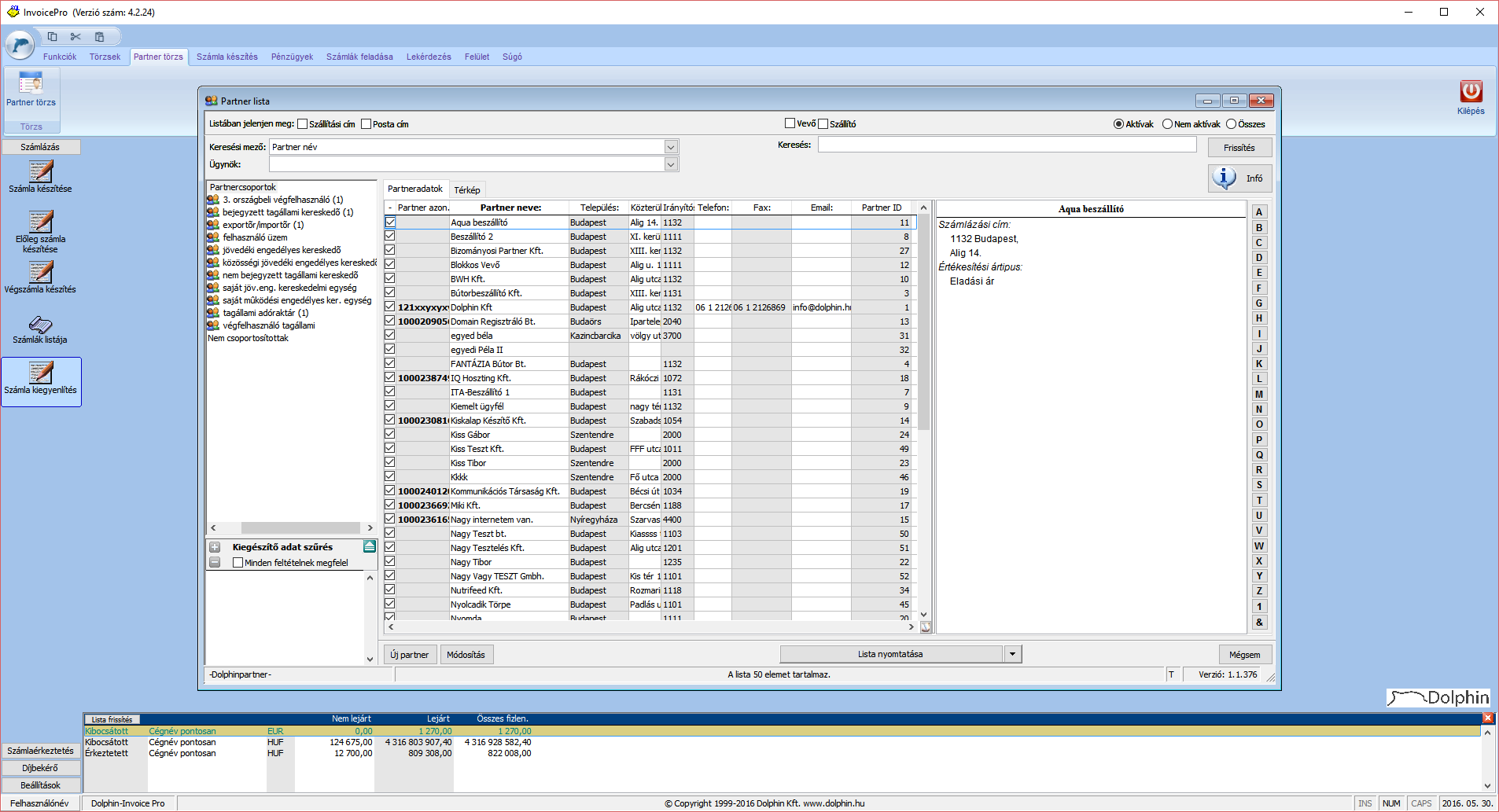Open Végszámla készítés sidebar icon
The image size is (1499, 812).
click(x=40, y=277)
